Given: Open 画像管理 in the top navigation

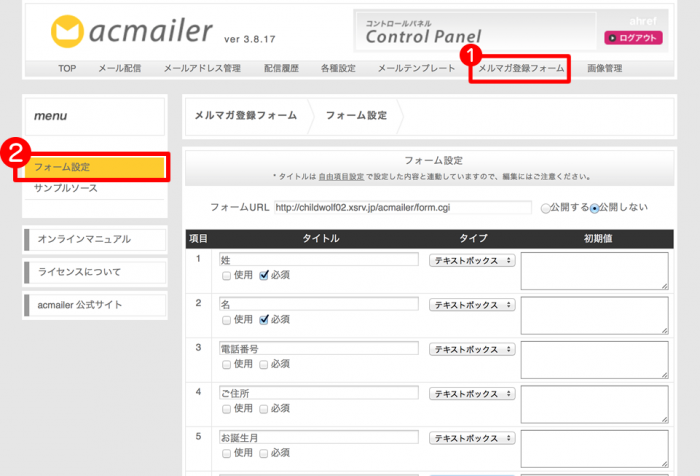Looking at the screenshot, I should pos(604,68).
